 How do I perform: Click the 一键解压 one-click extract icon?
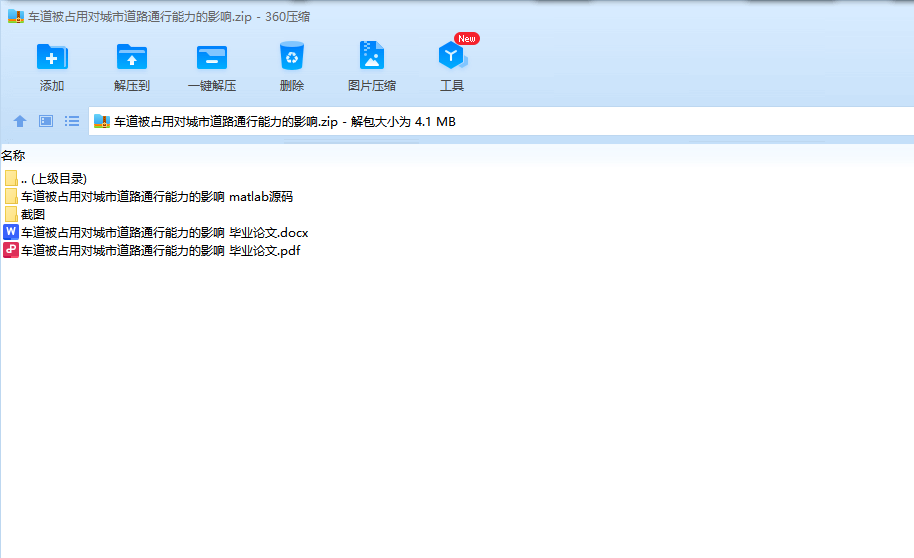212,57
